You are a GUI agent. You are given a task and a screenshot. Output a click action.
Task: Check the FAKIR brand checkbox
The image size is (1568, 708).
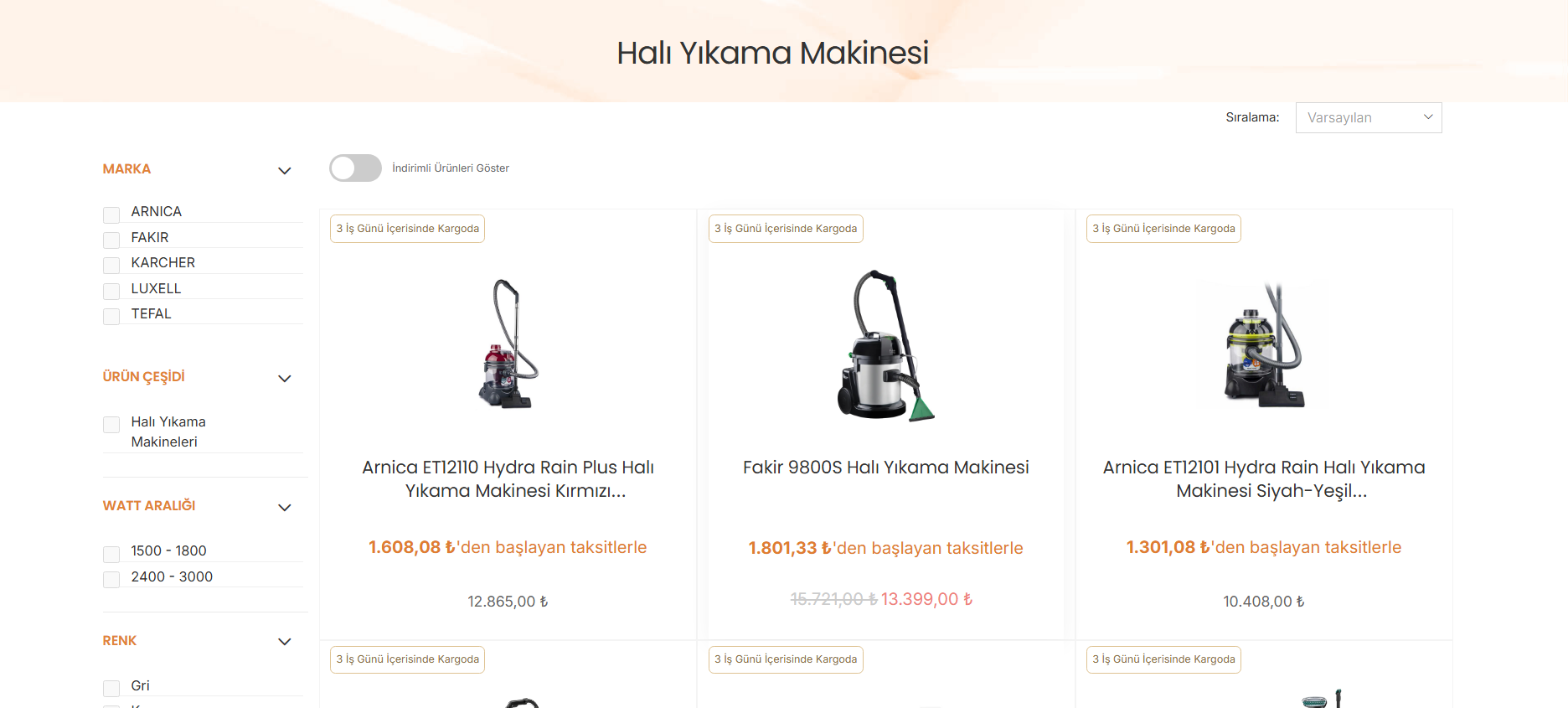[111, 240]
